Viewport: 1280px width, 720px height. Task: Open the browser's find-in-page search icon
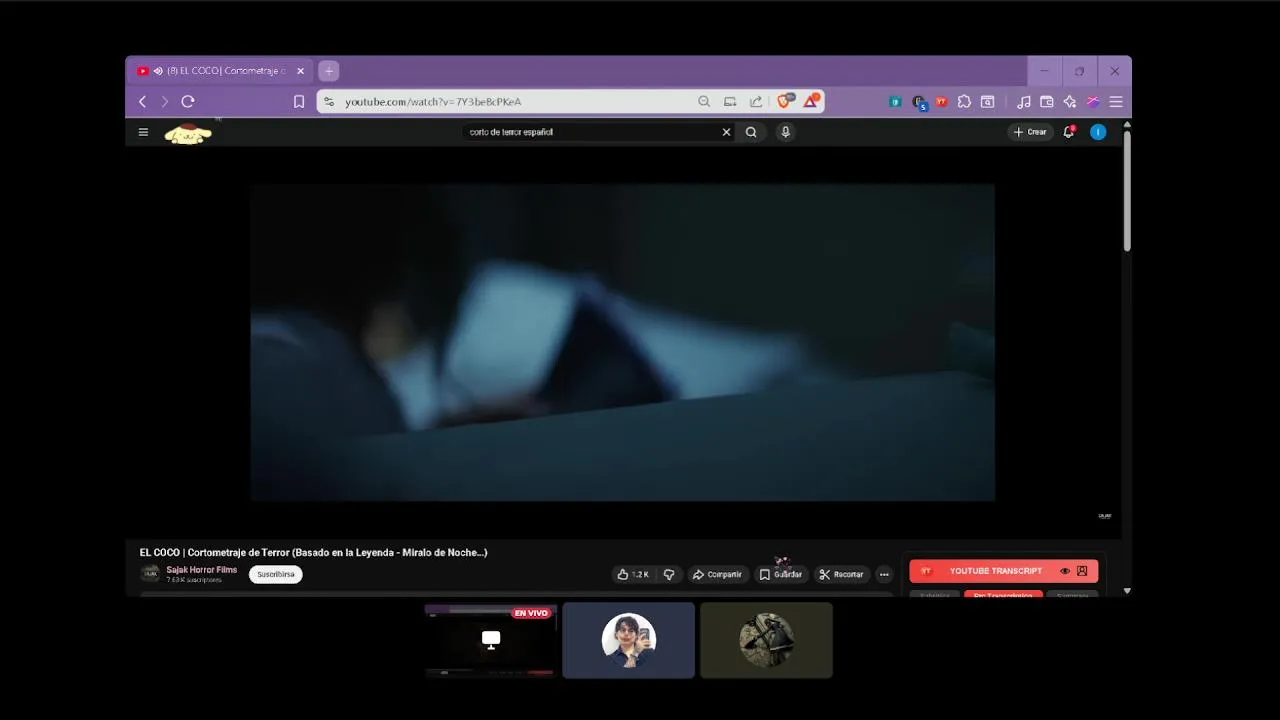(x=987, y=101)
